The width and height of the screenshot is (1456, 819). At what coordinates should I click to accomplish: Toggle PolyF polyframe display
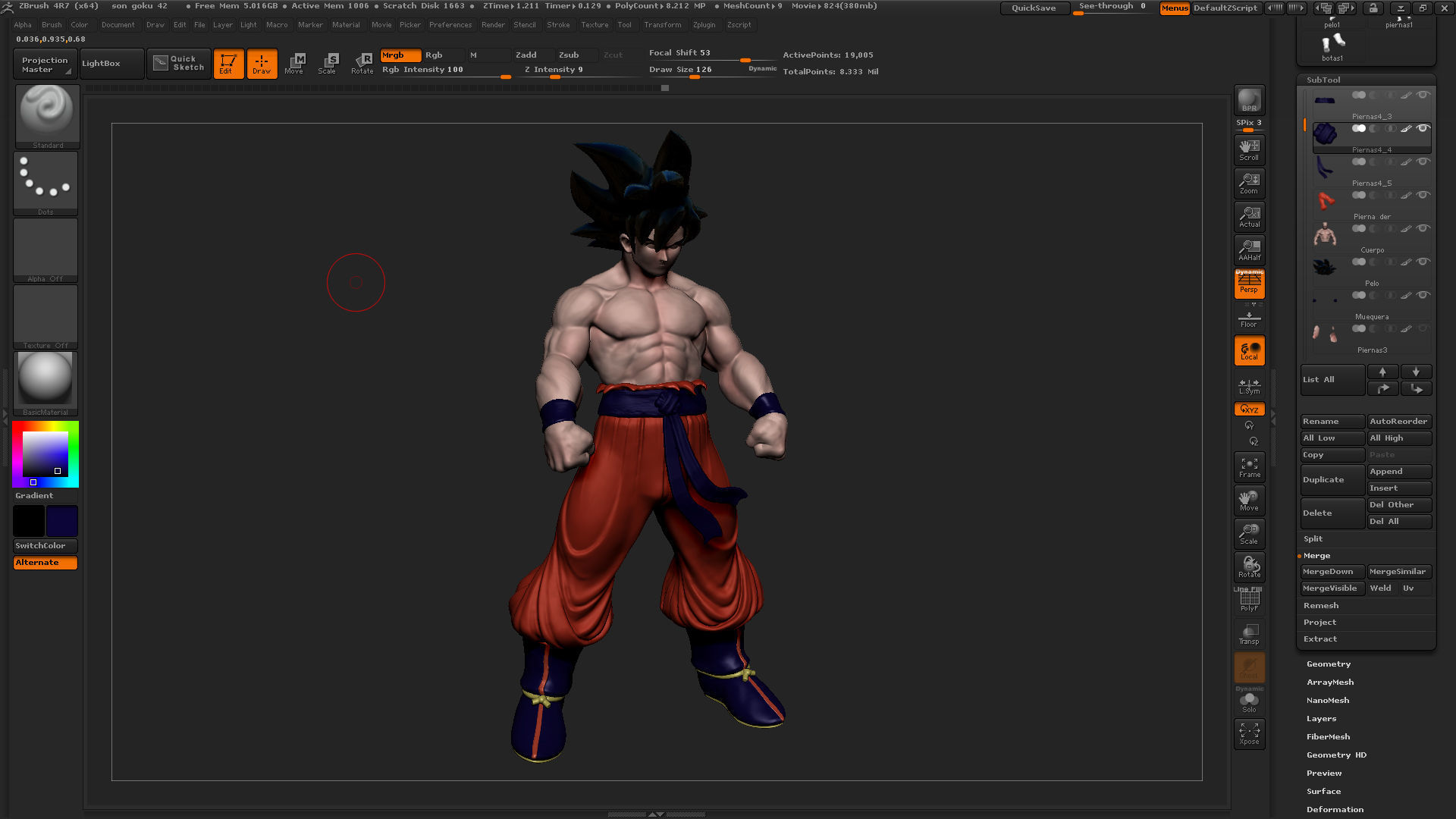(x=1249, y=601)
